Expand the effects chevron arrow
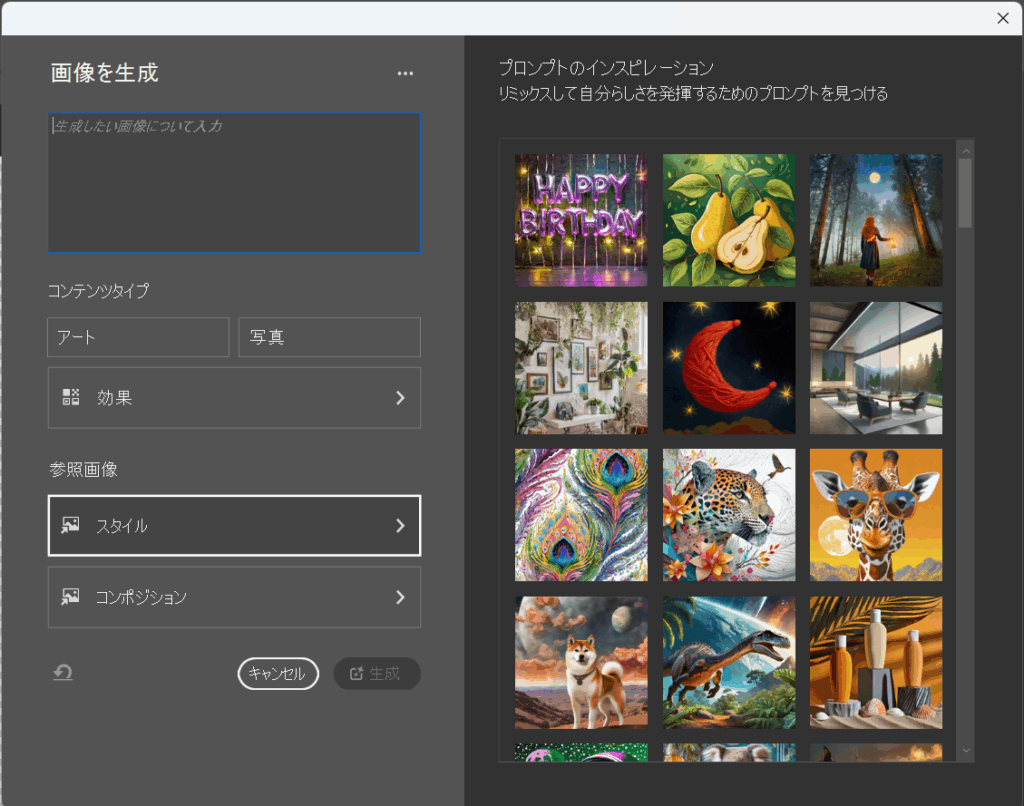Screen dimensions: 1024x806 [400, 397]
